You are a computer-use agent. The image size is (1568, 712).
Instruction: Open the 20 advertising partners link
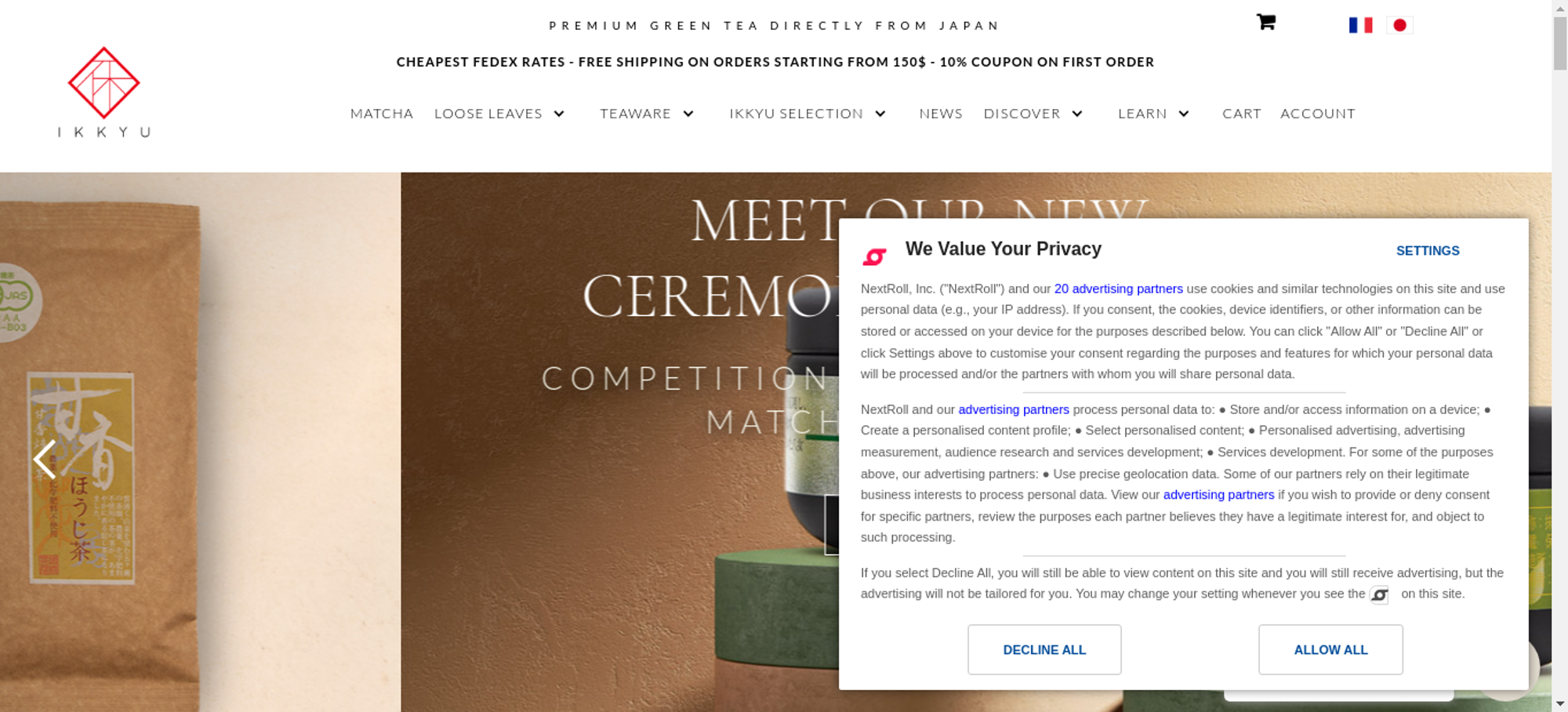tap(1118, 289)
